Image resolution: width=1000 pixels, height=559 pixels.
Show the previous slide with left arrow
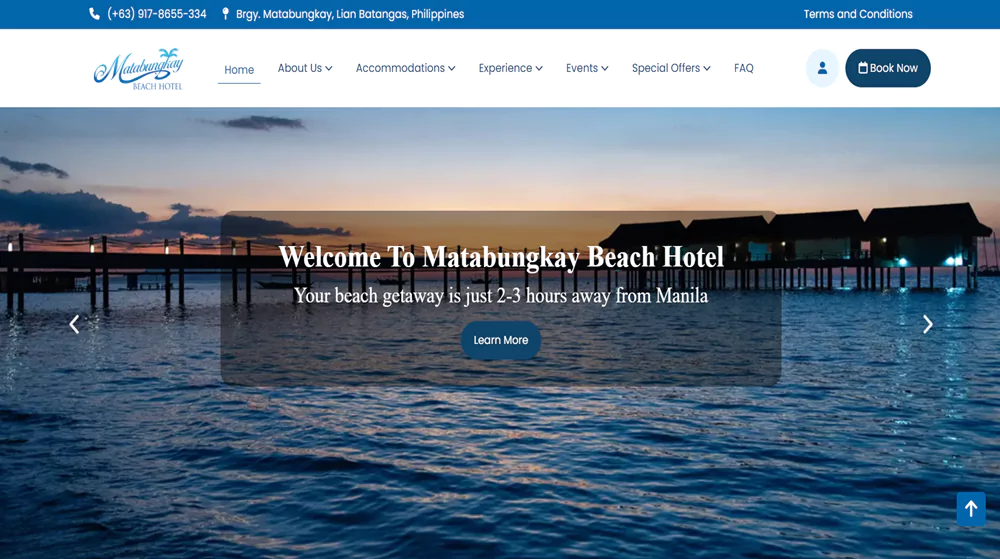(x=75, y=324)
